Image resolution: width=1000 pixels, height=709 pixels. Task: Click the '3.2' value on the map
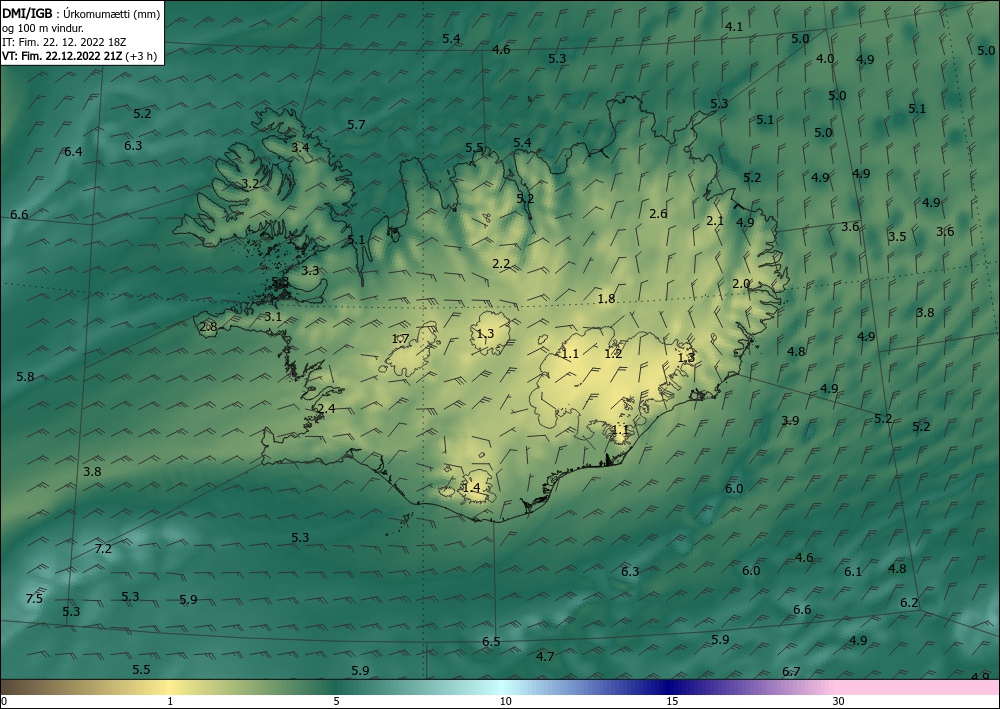tap(251, 184)
